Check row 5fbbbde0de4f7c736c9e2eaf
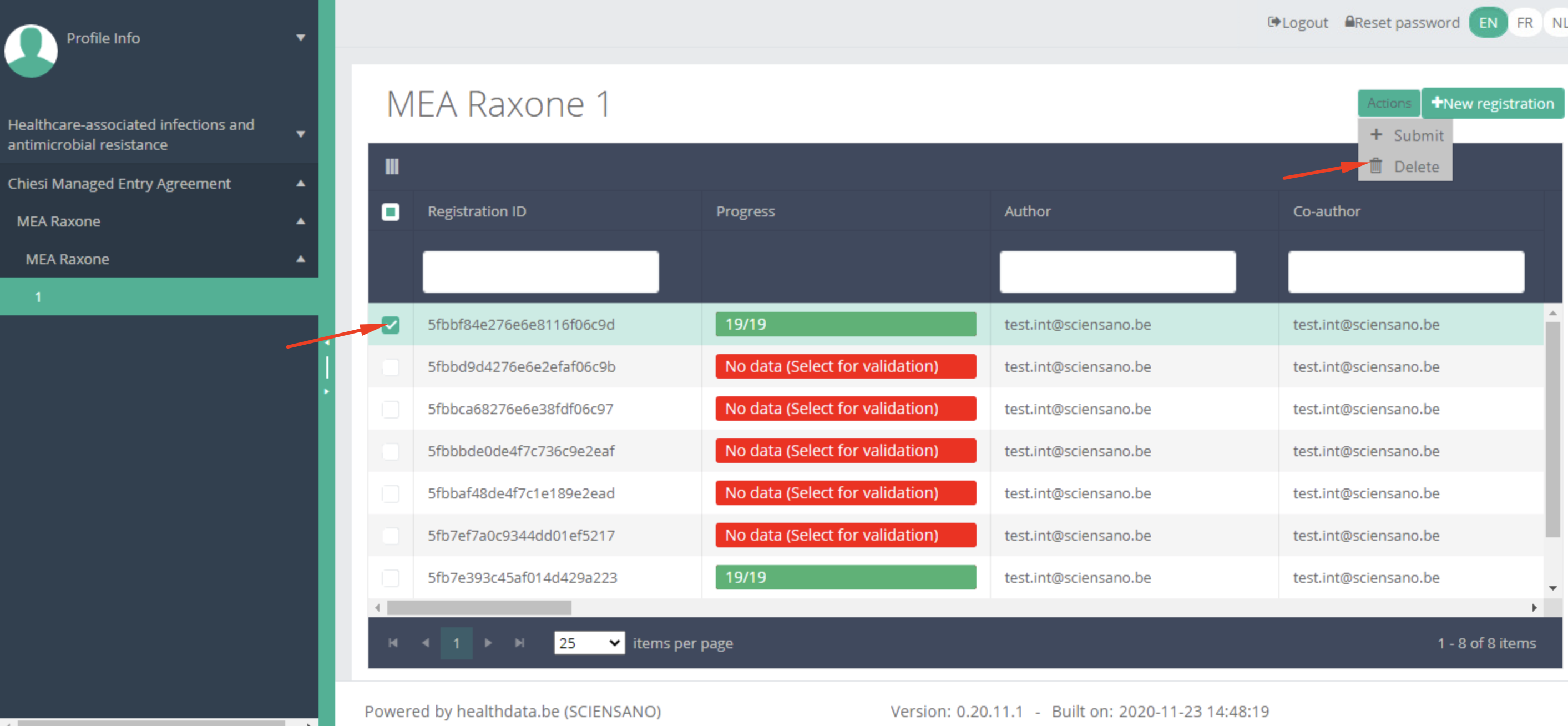 [x=390, y=451]
